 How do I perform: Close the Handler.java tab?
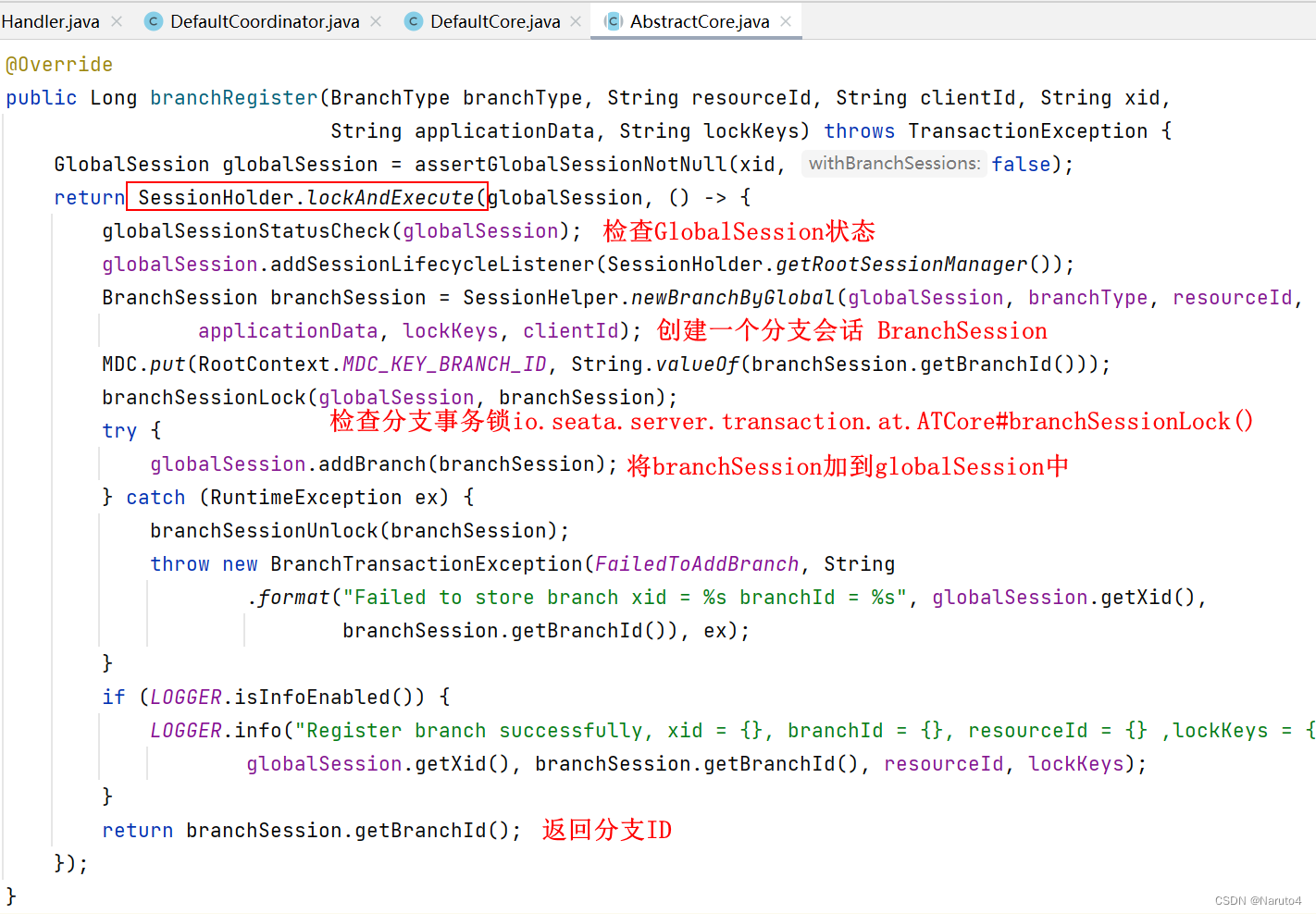click(x=117, y=21)
